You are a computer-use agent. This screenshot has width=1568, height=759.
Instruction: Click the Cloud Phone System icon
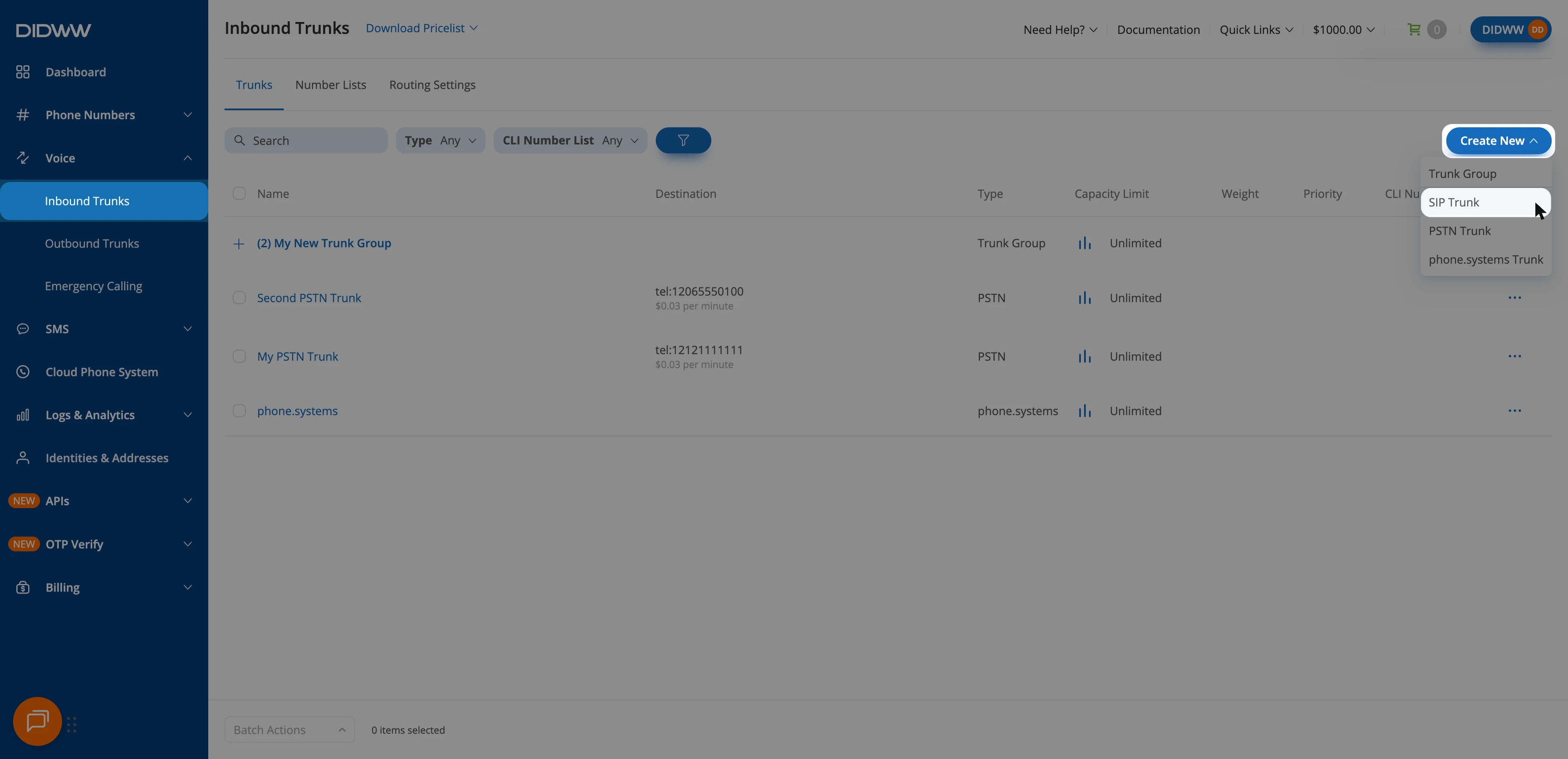(22, 372)
